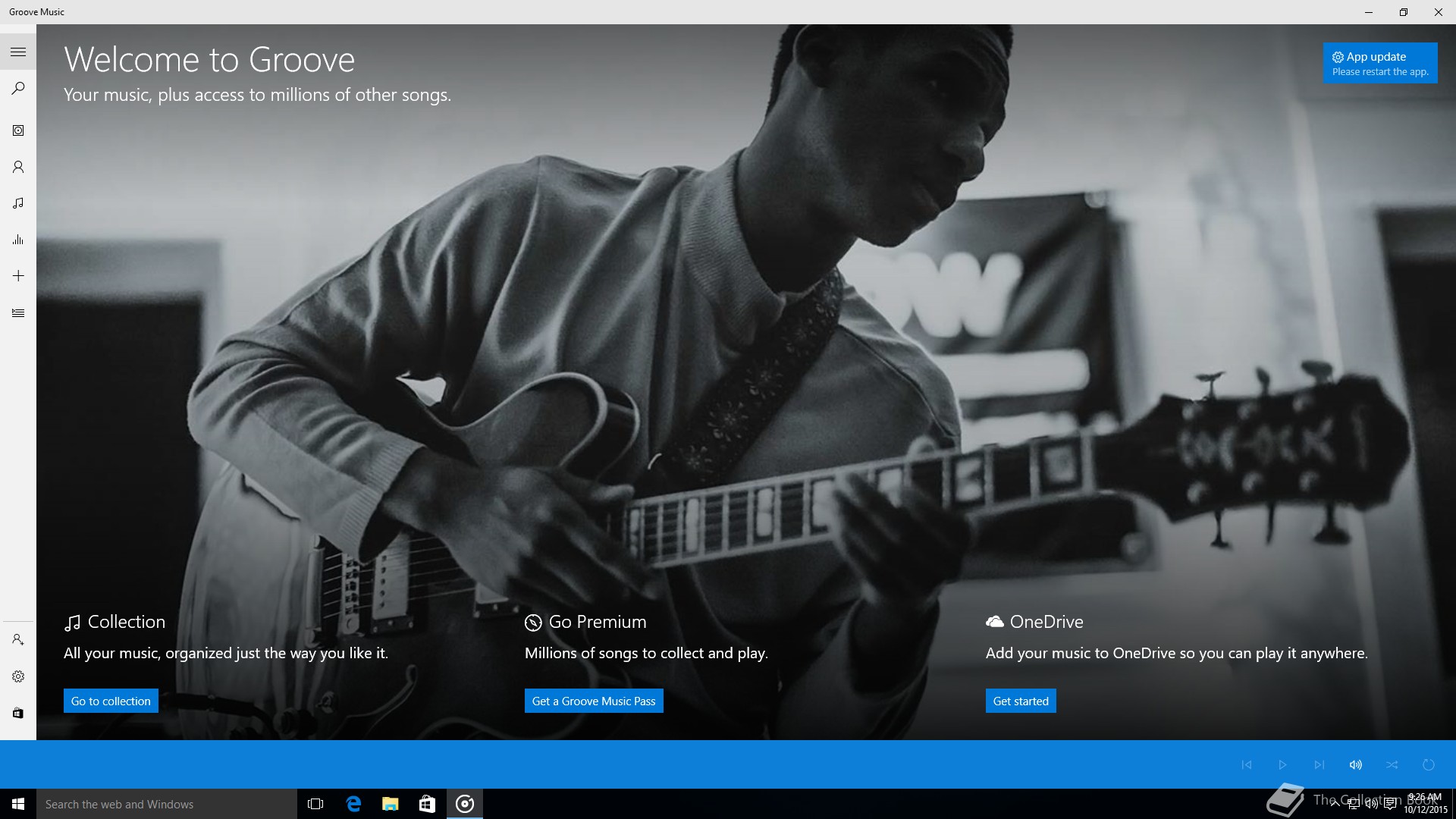Image resolution: width=1456 pixels, height=819 pixels.
Task: Skip to the next track
Action: (1319, 764)
